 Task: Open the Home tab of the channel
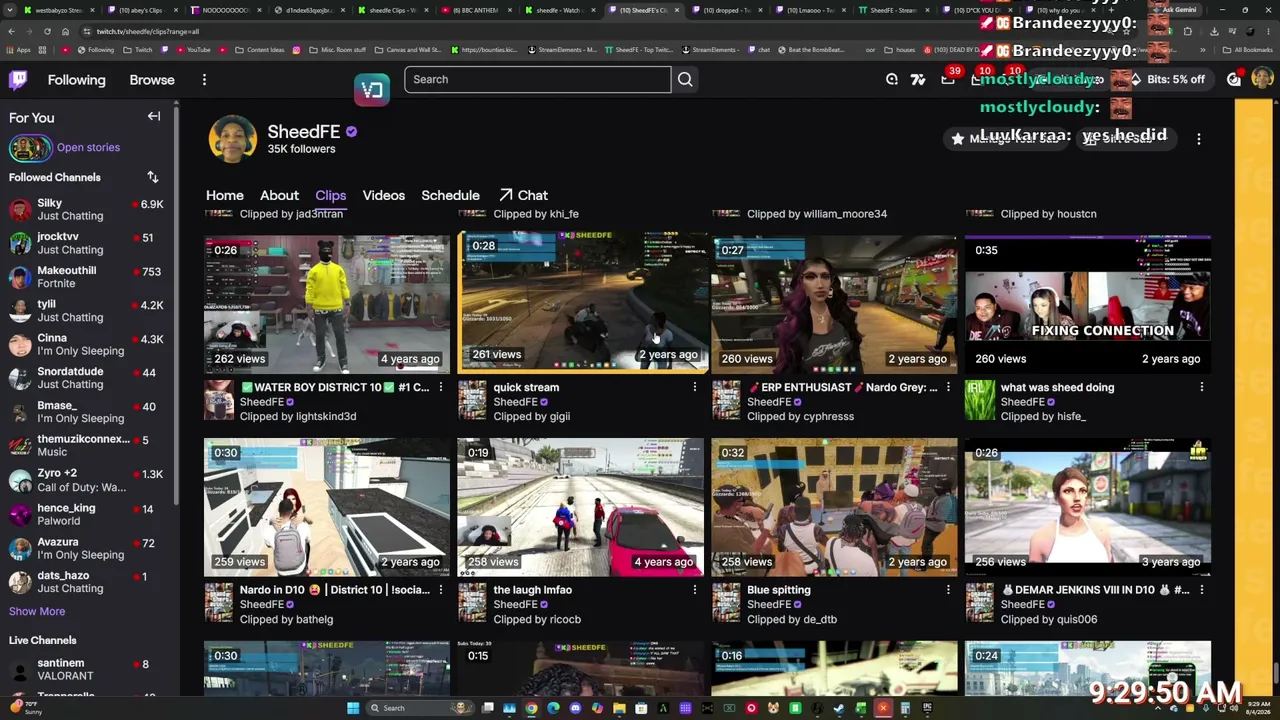tap(225, 195)
